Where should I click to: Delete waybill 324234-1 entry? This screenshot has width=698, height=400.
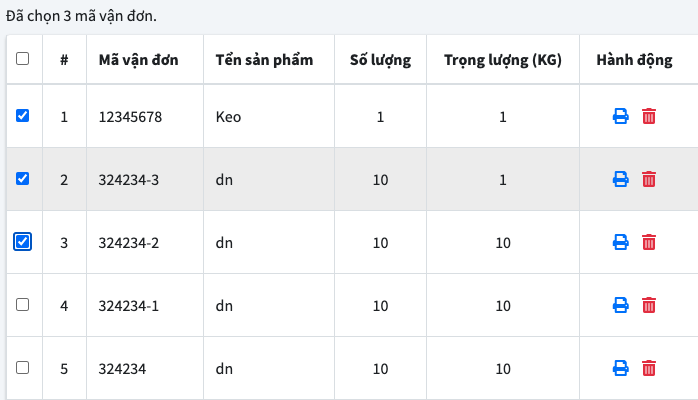tap(649, 305)
